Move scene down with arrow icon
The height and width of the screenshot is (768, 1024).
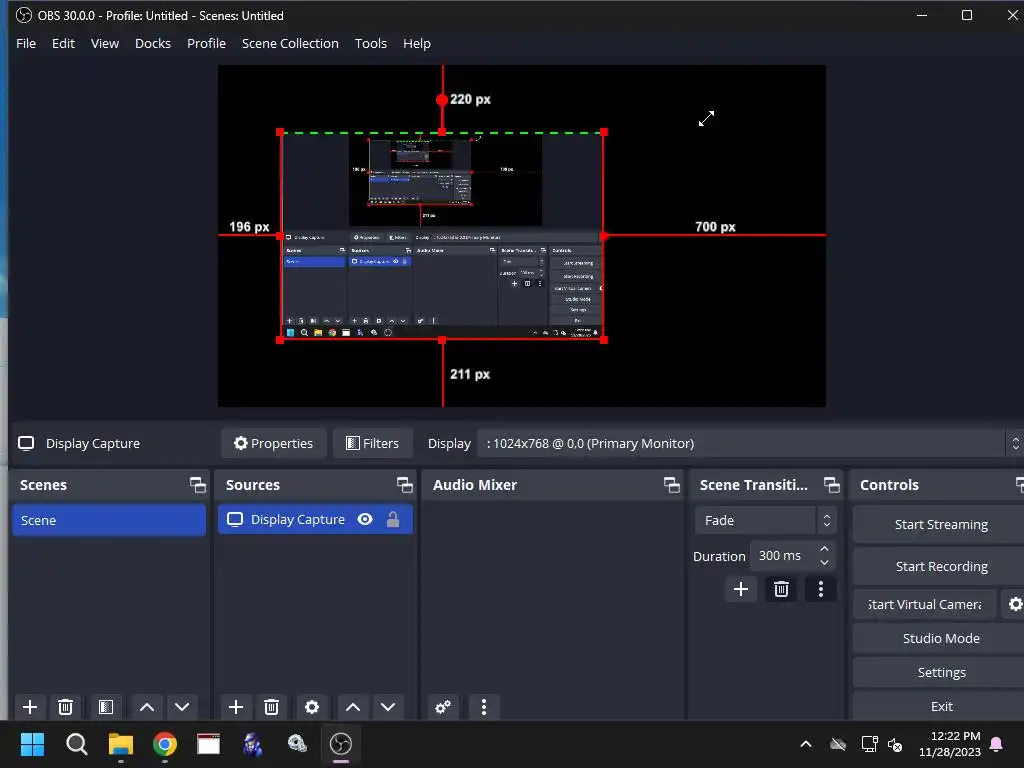182,707
